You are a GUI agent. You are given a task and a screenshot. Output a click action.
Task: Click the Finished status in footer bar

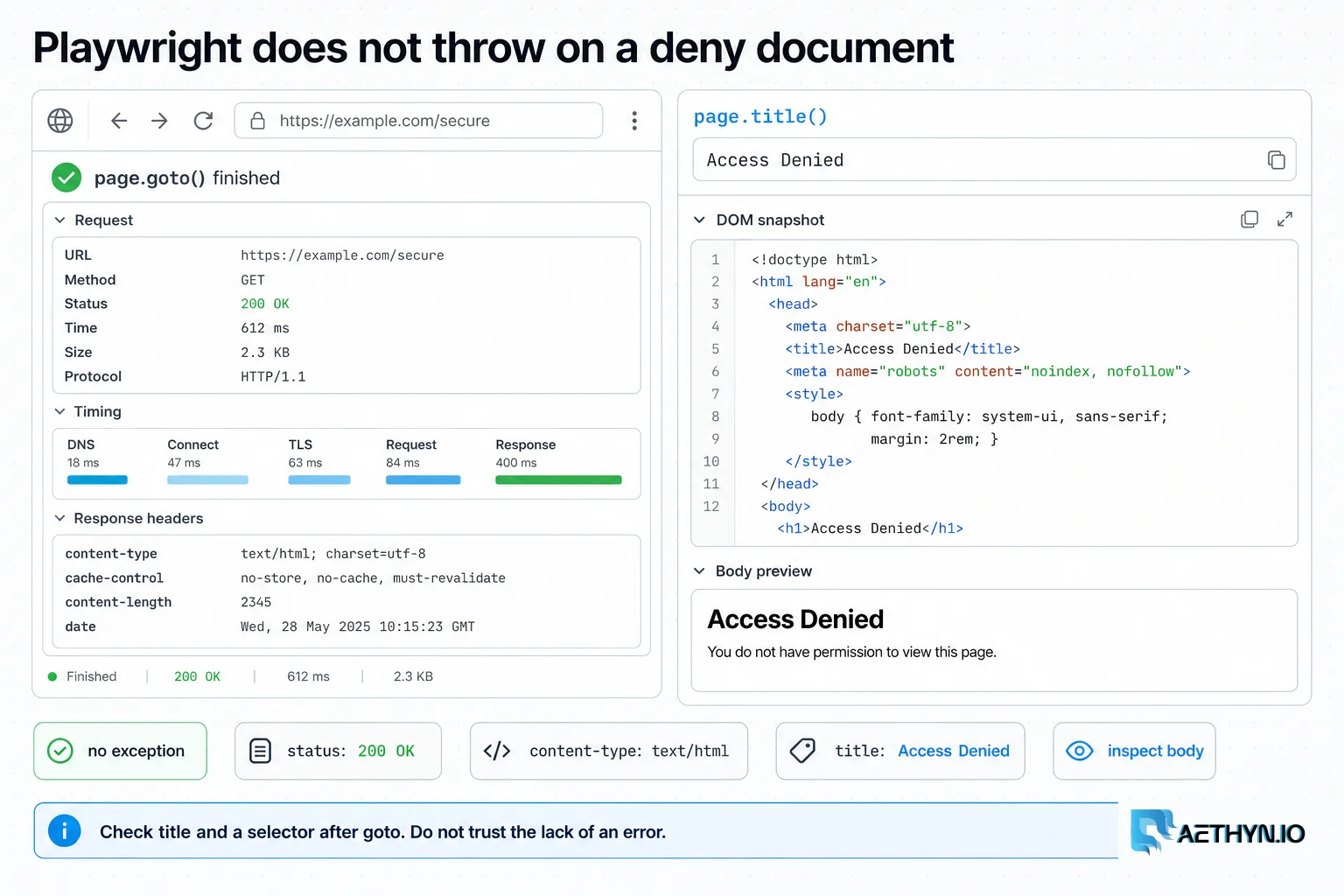pyautogui.click(x=91, y=676)
